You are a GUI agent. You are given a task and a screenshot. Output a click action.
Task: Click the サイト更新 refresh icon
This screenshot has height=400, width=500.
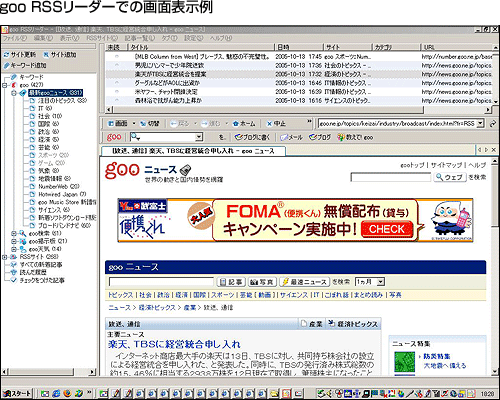pos(7,55)
